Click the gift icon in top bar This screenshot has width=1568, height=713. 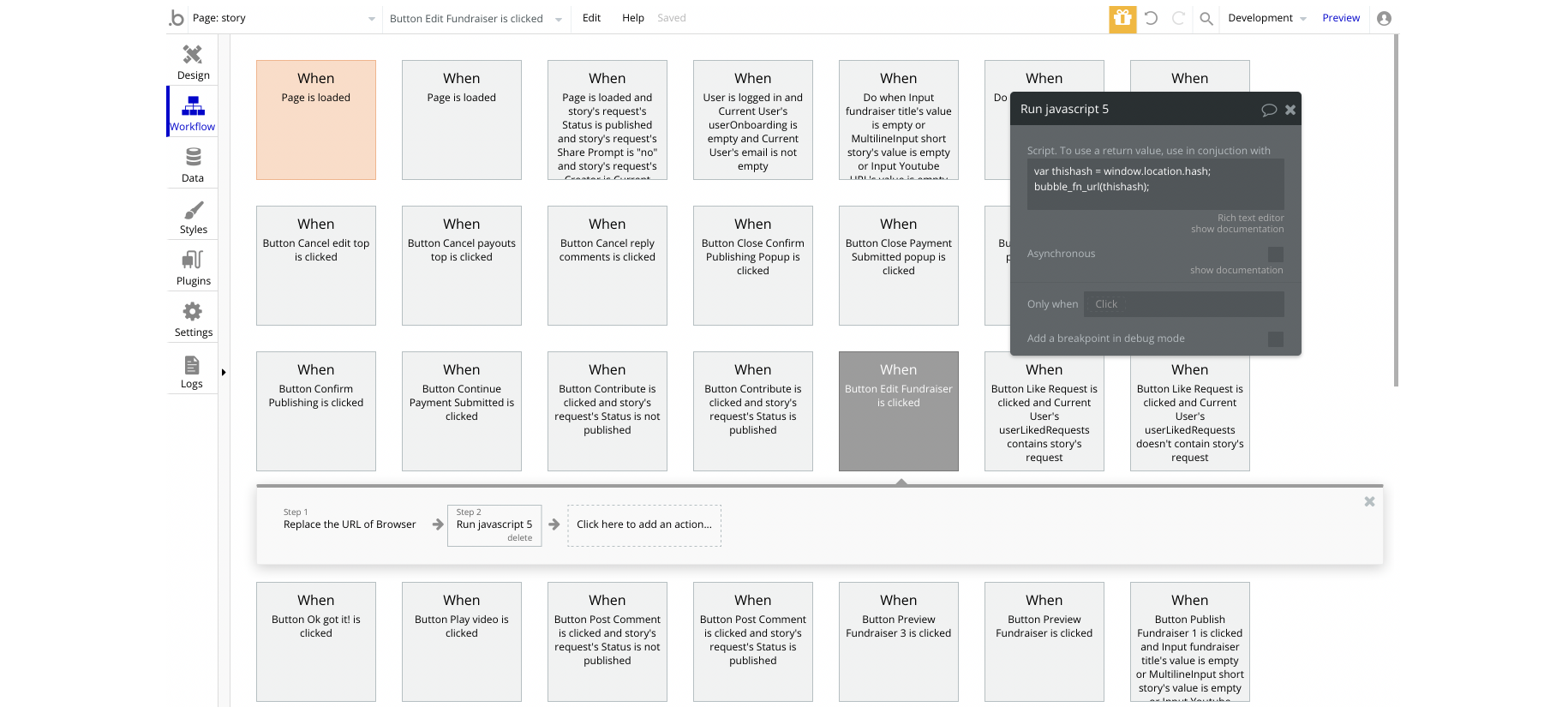pos(1122,18)
